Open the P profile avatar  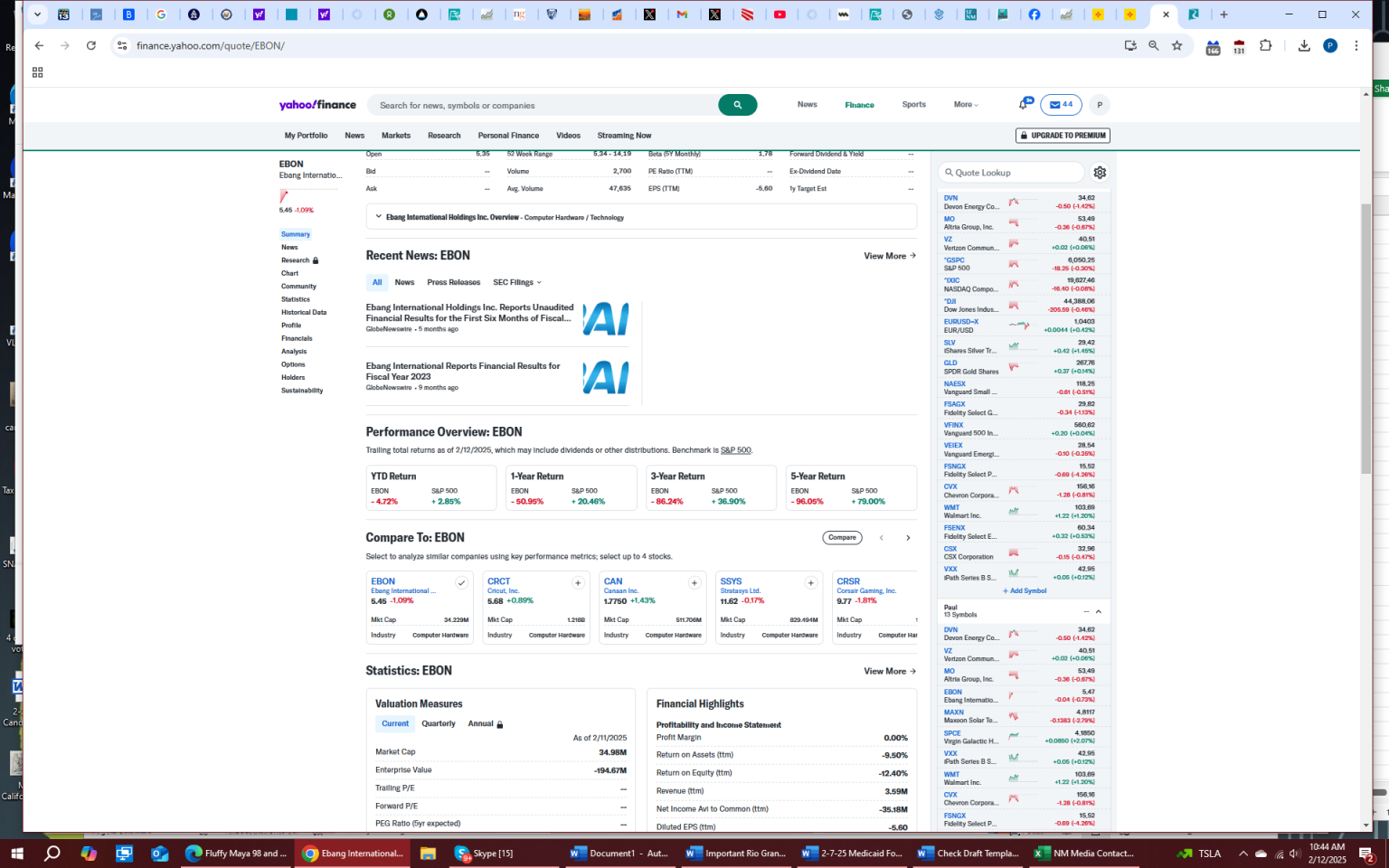(x=1100, y=105)
